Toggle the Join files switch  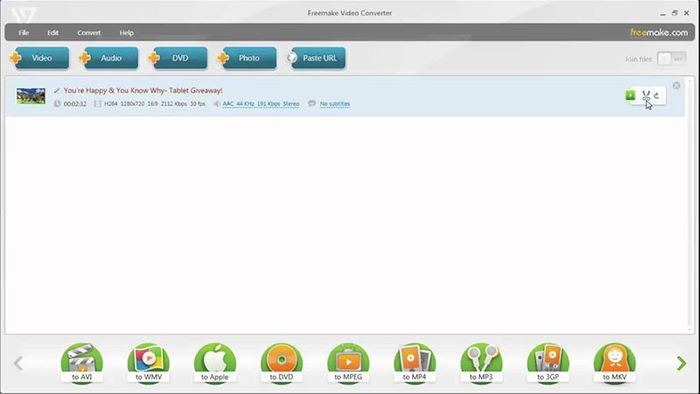(671, 59)
